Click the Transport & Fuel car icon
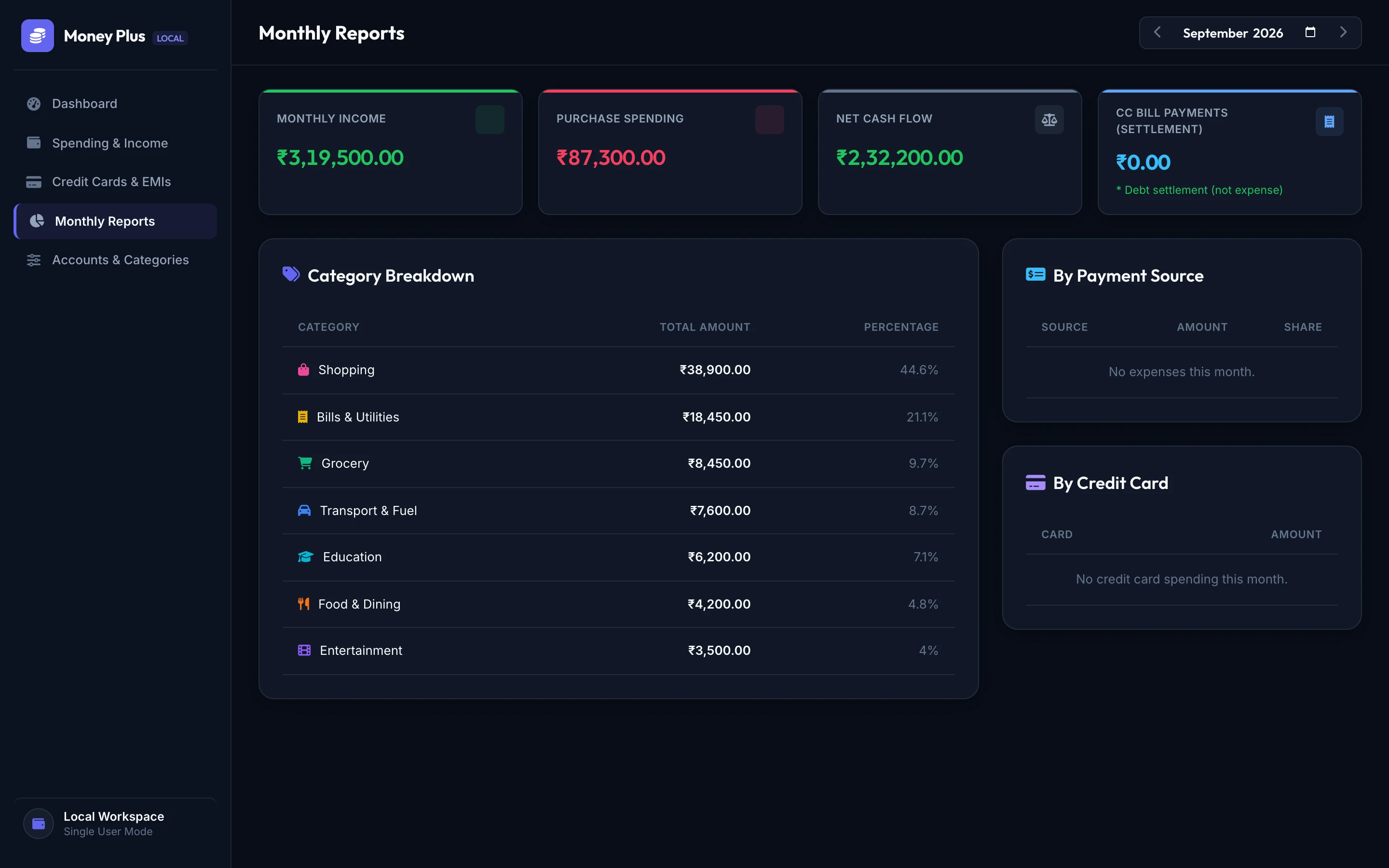1389x868 pixels. click(x=304, y=510)
